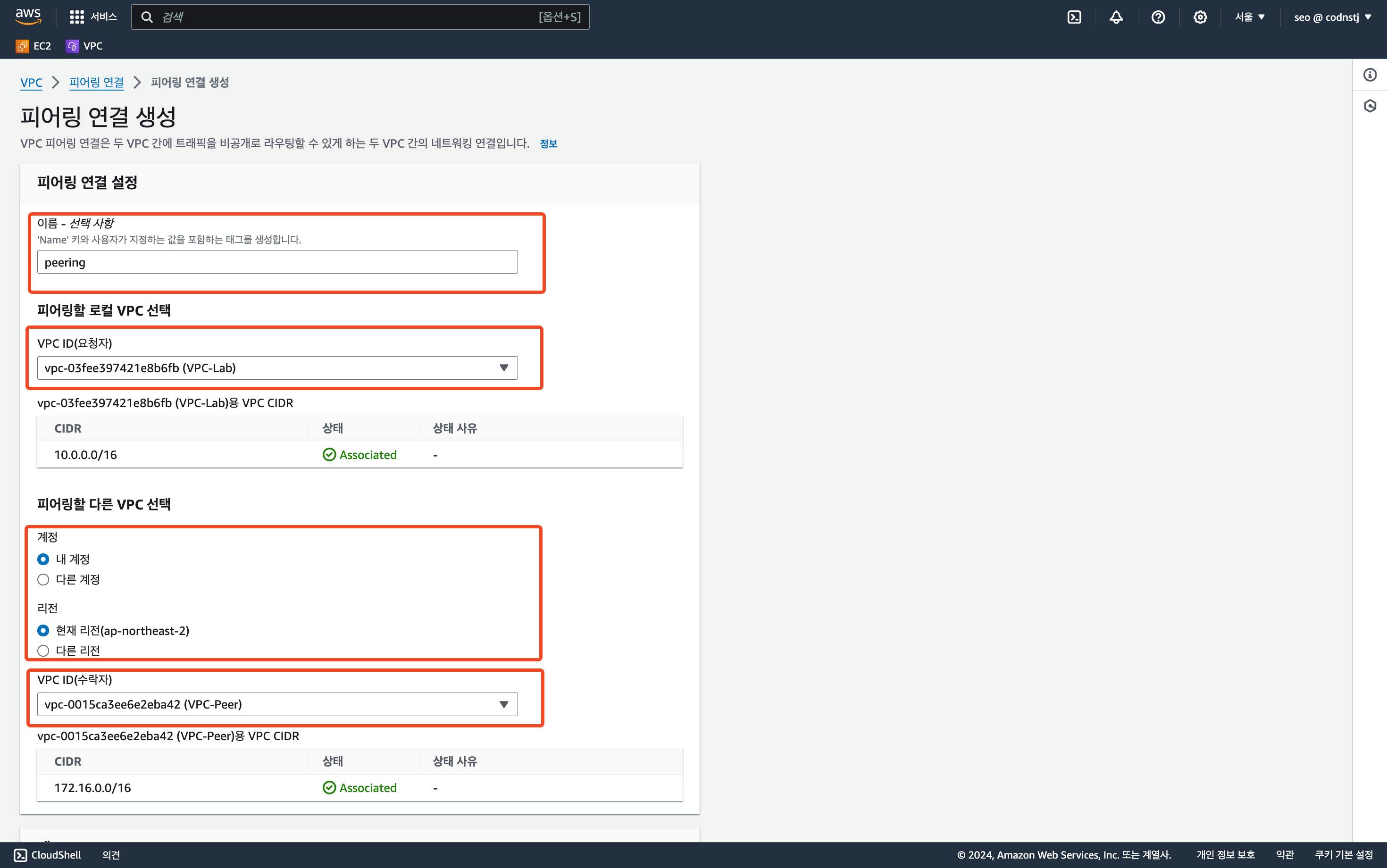Image resolution: width=1387 pixels, height=868 pixels.
Task: Open the help question mark icon
Action: click(1157, 17)
